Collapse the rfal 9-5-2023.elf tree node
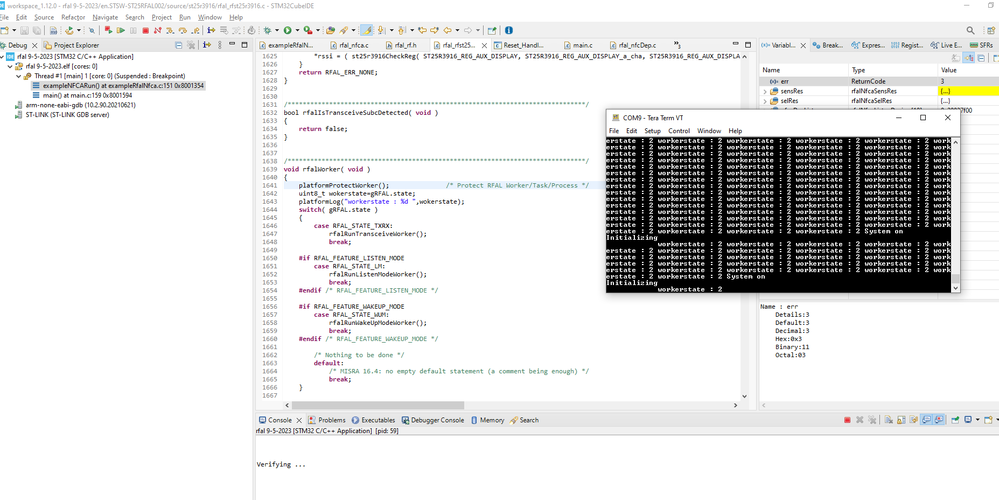This screenshot has width=999, height=500. click(x=10, y=66)
